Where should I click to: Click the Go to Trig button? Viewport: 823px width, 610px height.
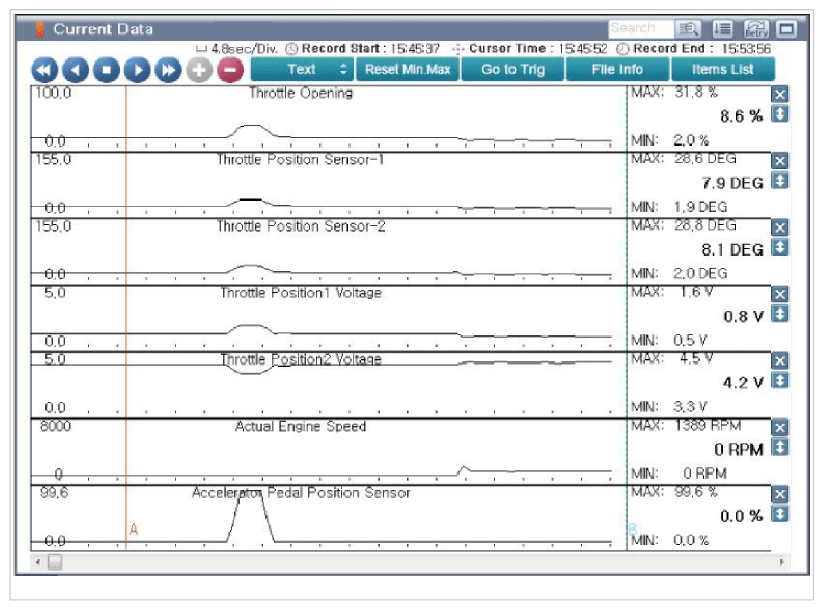pyautogui.click(x=513, y=69)
